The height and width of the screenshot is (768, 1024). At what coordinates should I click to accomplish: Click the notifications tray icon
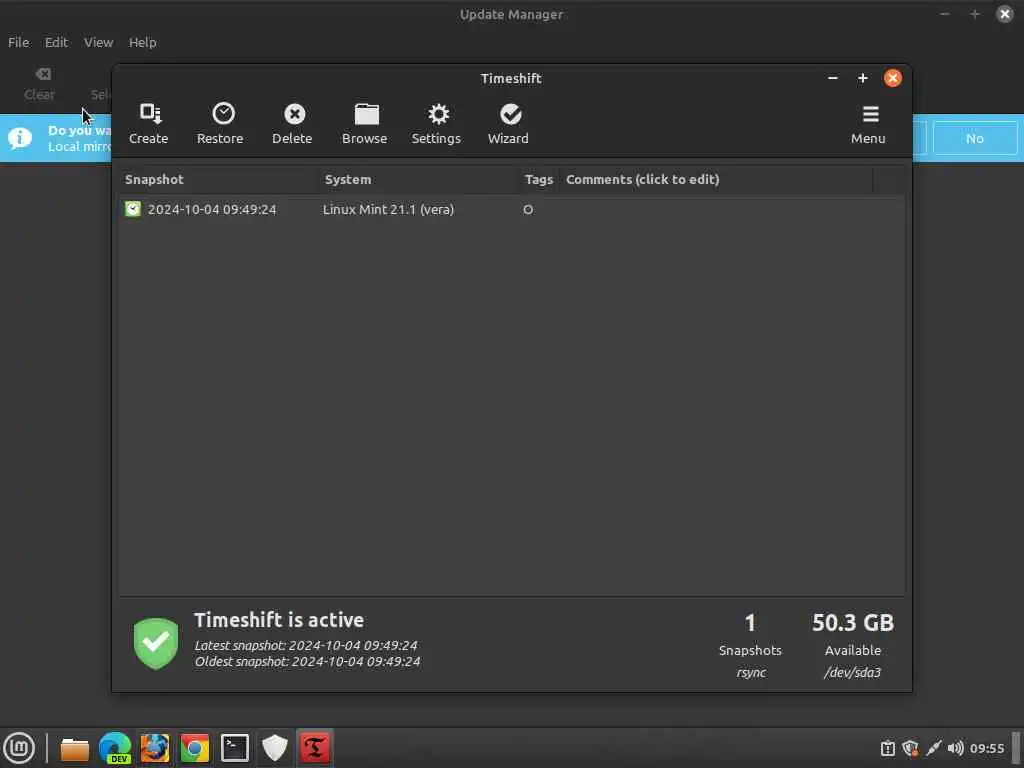coord(888,748)
